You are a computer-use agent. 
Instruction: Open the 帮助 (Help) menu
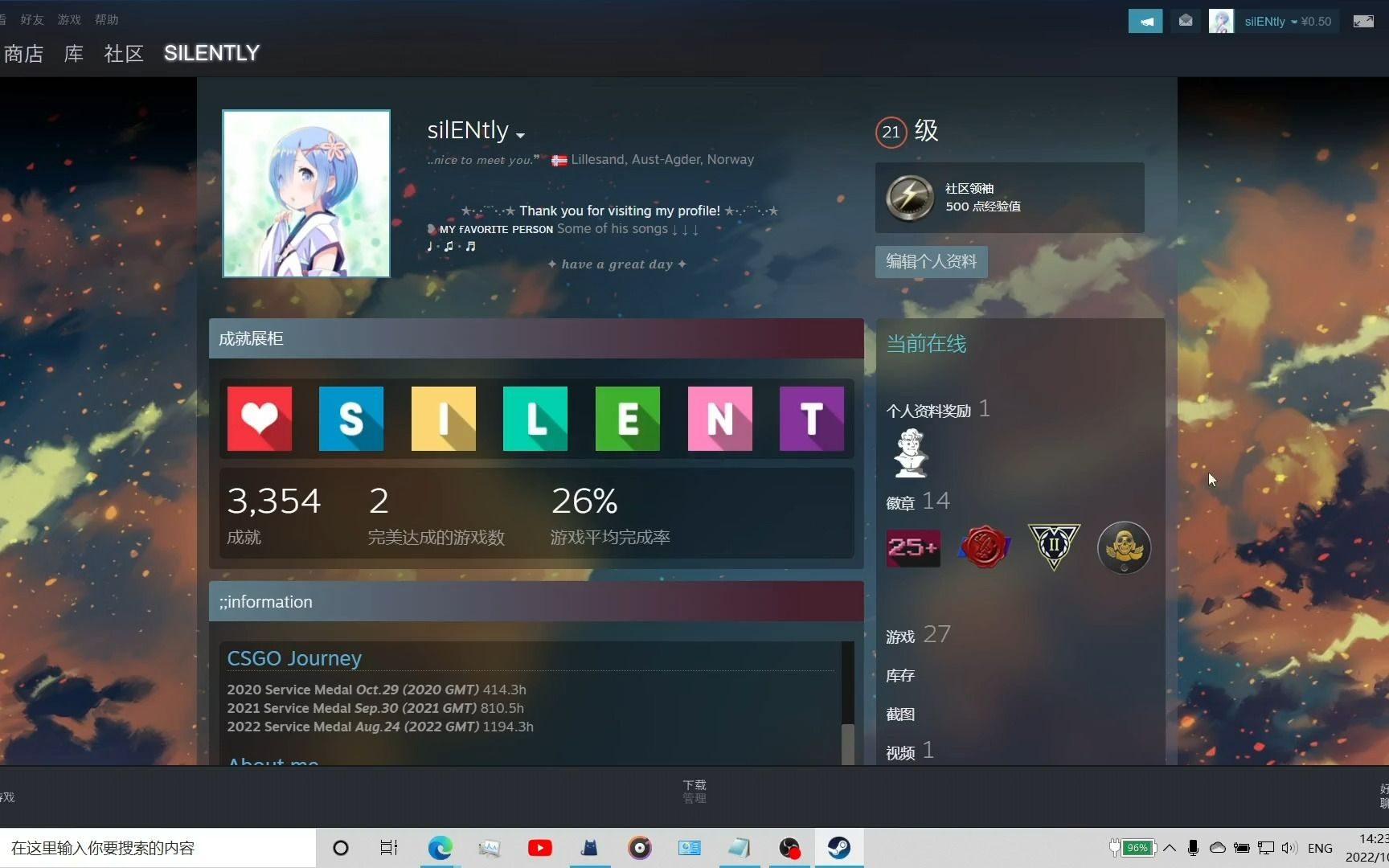pos(106,19)
